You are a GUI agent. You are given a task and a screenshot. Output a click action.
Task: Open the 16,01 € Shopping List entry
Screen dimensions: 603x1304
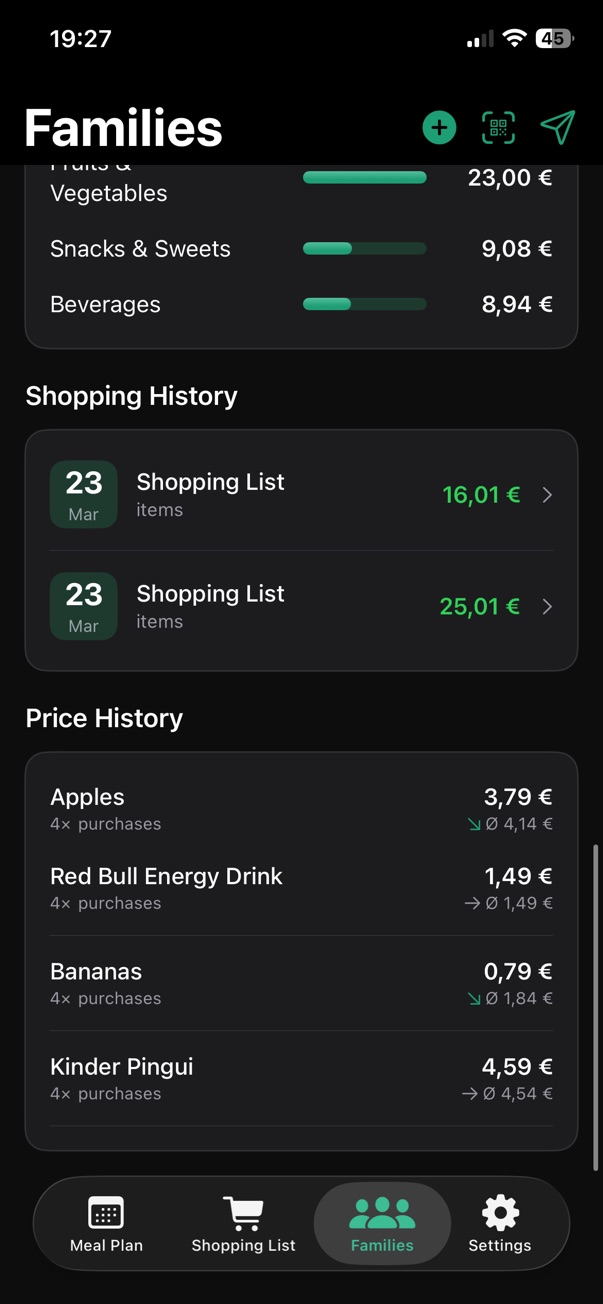301,495
